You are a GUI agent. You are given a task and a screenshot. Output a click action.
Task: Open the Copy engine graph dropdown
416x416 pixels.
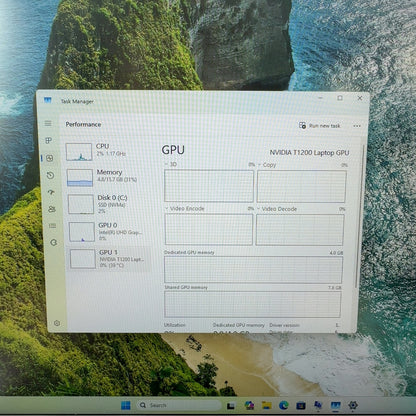point(259,165)
